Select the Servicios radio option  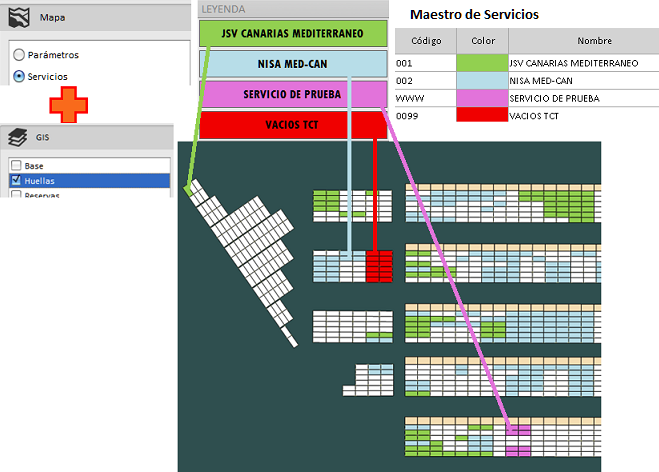pyautogui.click(x=19, y=76)
